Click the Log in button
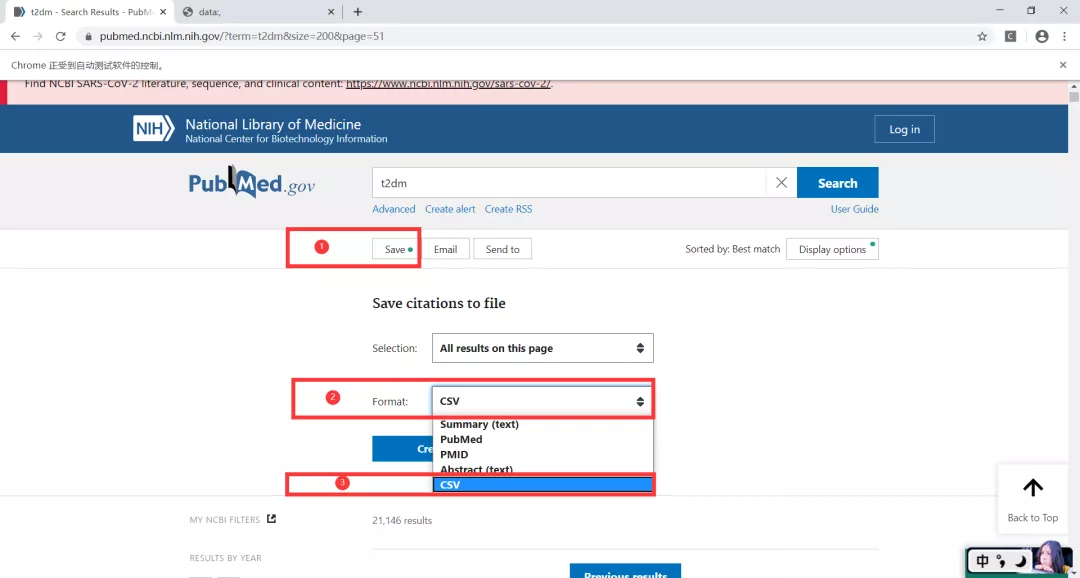The width and height of the screenshot is (1080, 578). [904, 129]
